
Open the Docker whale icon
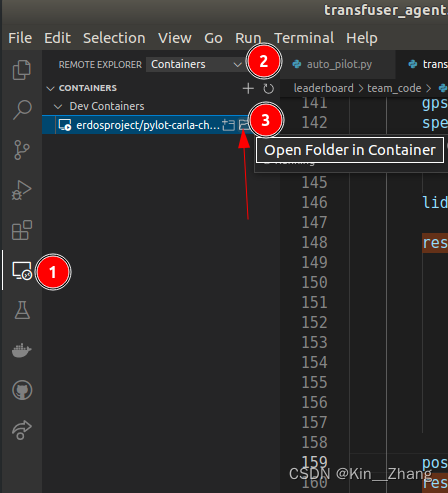coord(22,350)
